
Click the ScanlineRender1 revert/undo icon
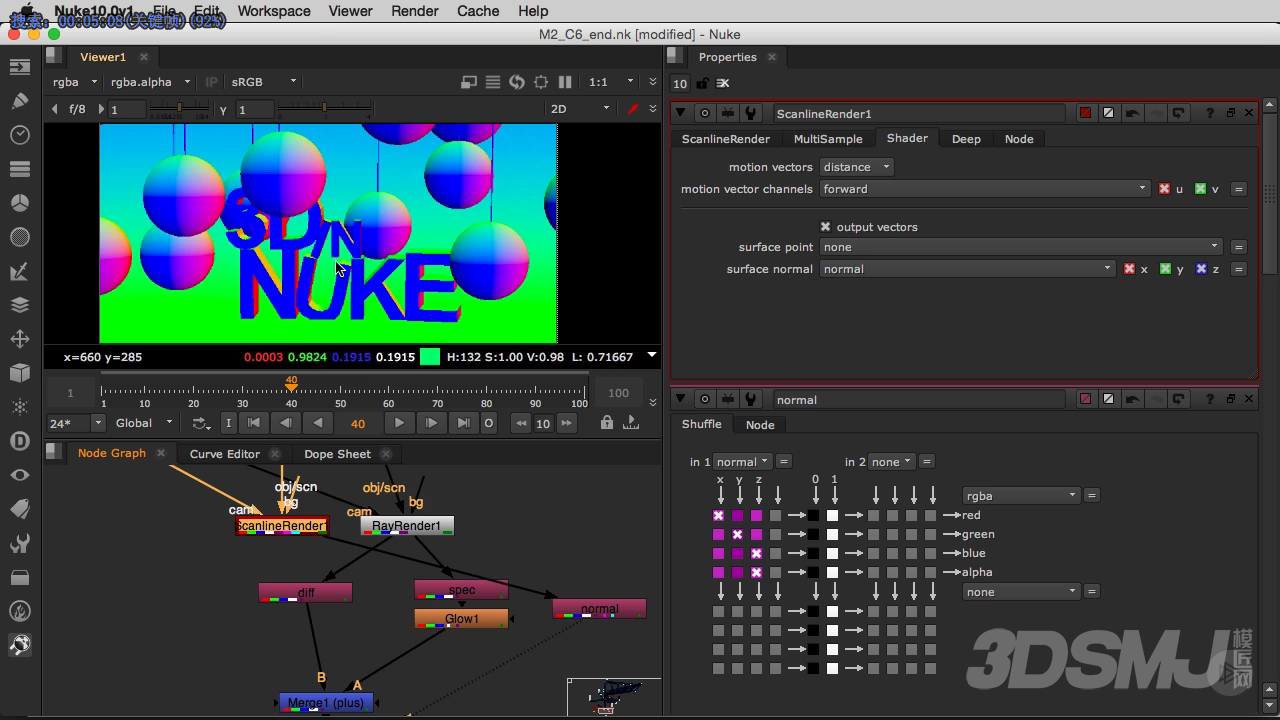point(1133,114)
